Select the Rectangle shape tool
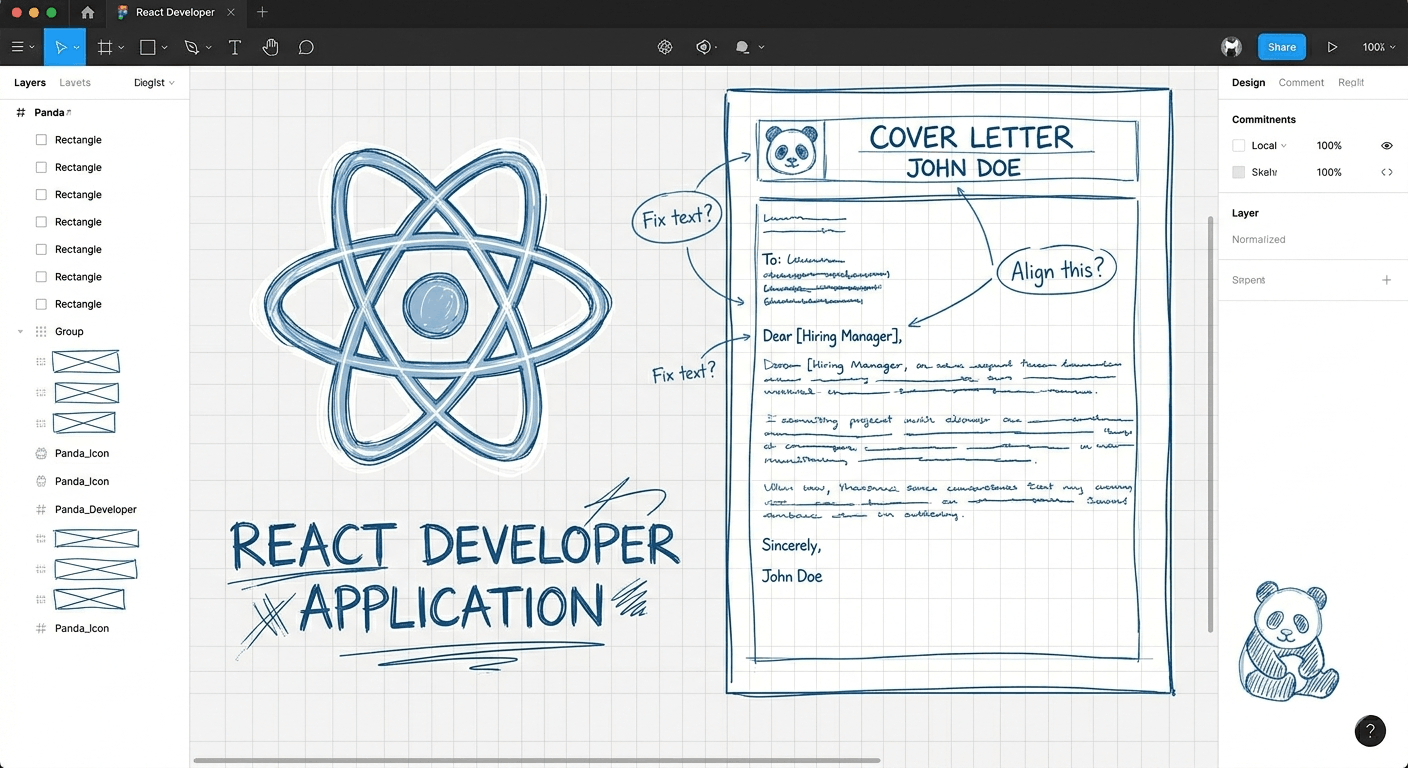Viewport: 1408px width, 768px height. 148,46
